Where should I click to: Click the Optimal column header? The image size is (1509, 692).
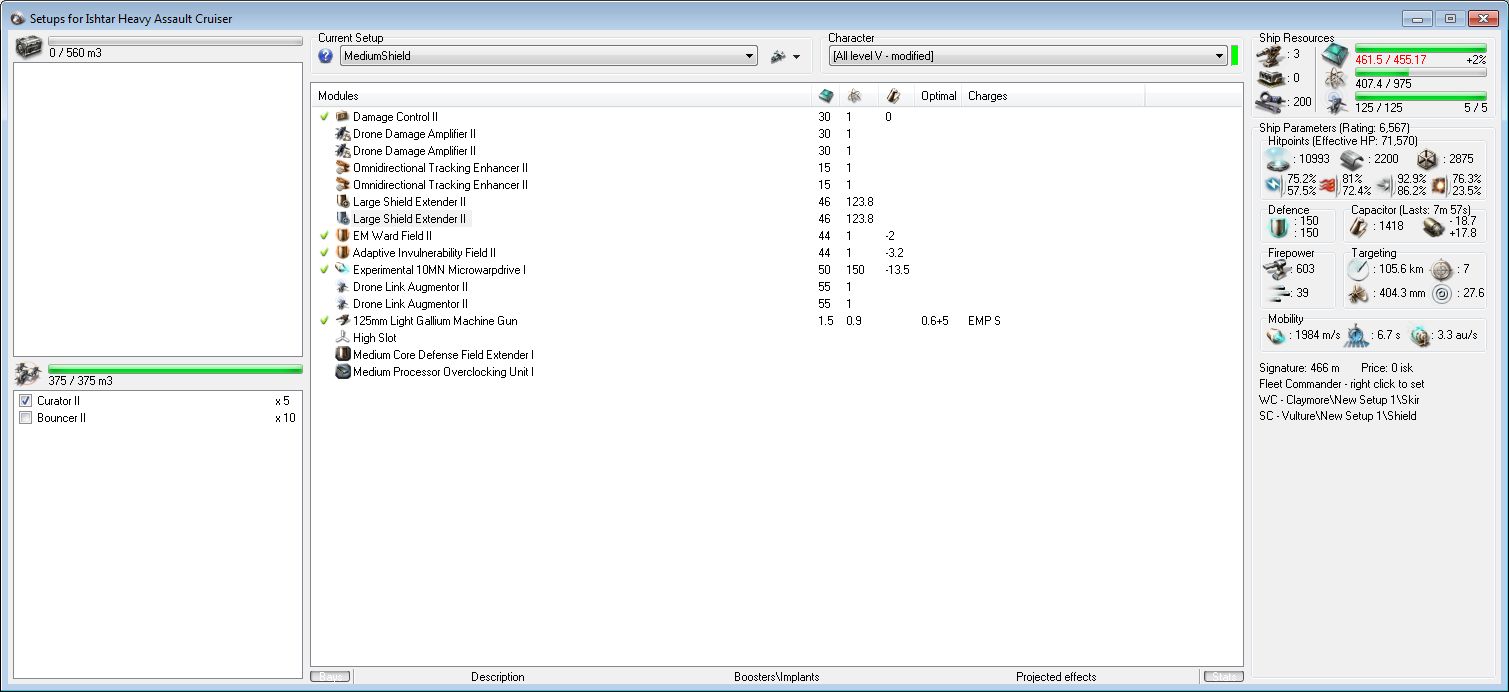[938, 96]
